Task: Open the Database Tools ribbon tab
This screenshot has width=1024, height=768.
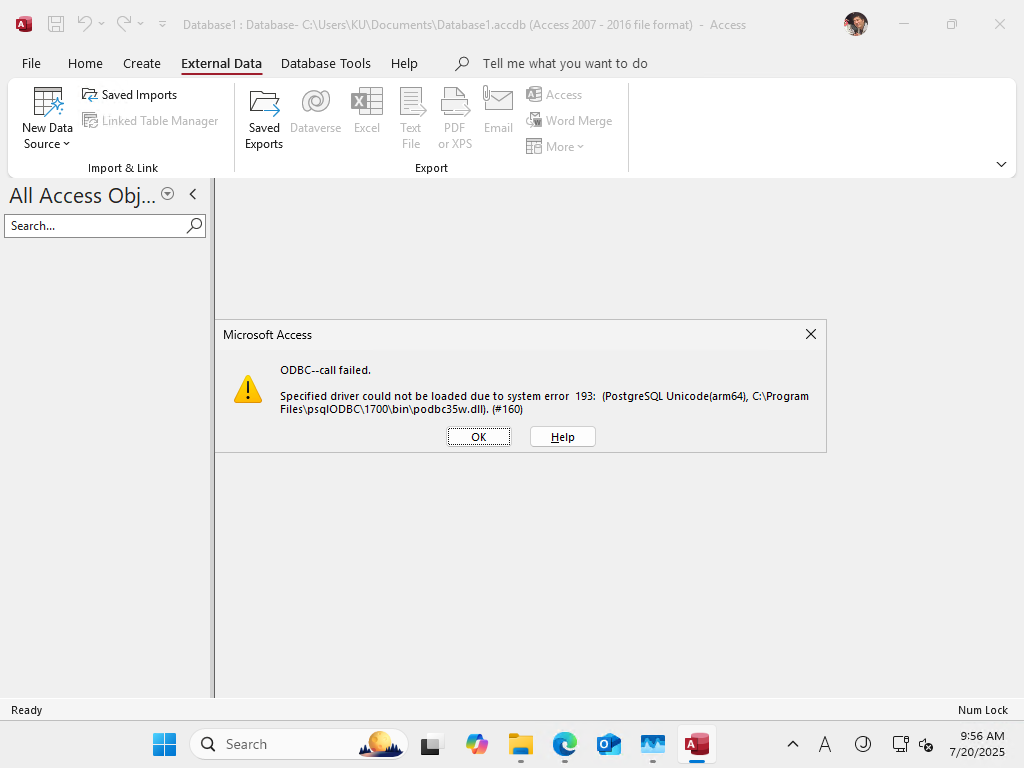Action: [x=326, y=63]
